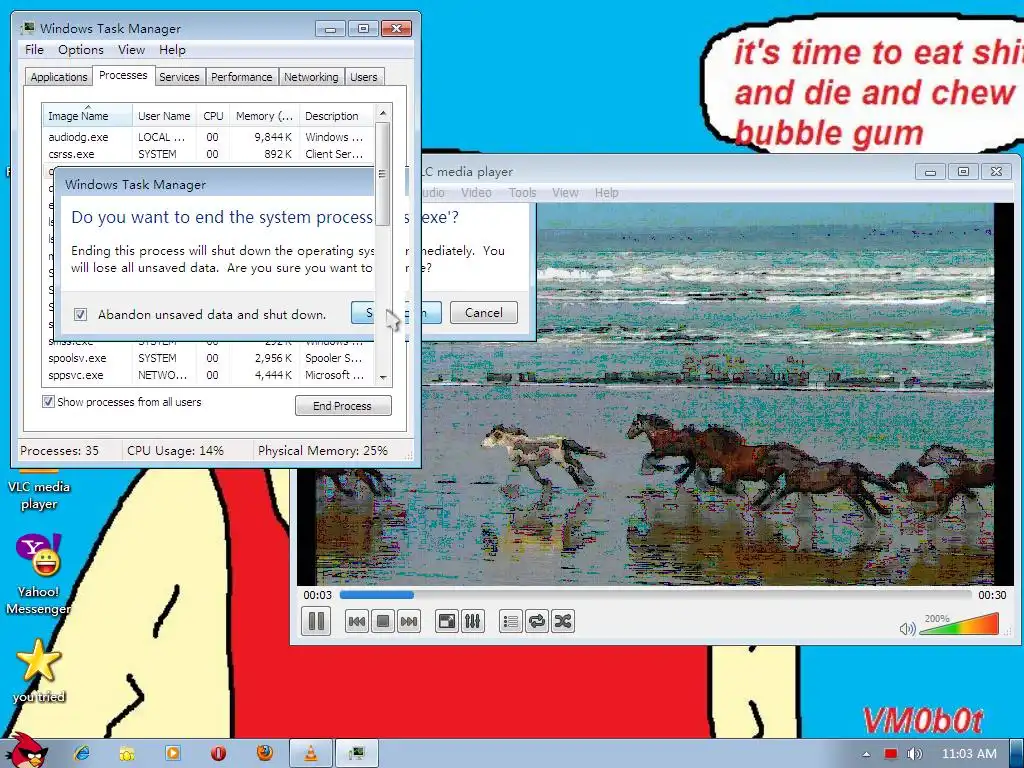The width and height of the screenshot is (1024, 768).
Task: Open Task Manager Options menu
Action: (x=81, y=50)
